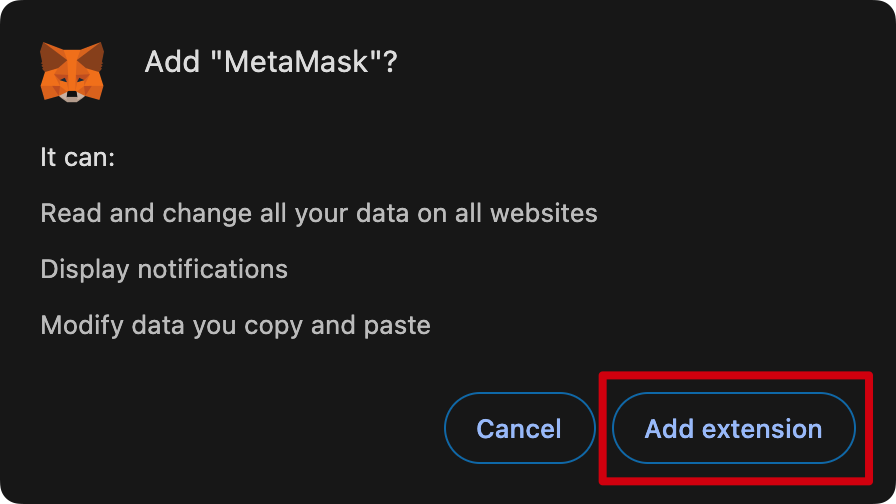
Task: Tap the orange fox extension icon
Action: click(x=71, y=70)
